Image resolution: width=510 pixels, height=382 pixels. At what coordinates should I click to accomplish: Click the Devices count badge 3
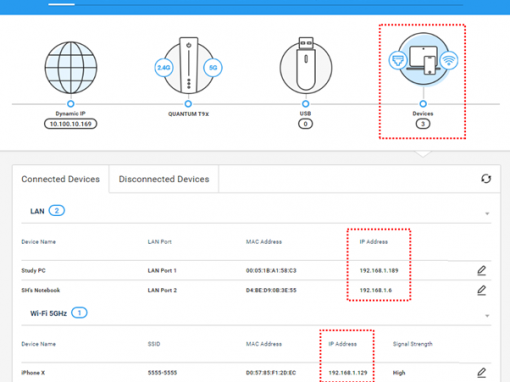(x=423, y=124)
